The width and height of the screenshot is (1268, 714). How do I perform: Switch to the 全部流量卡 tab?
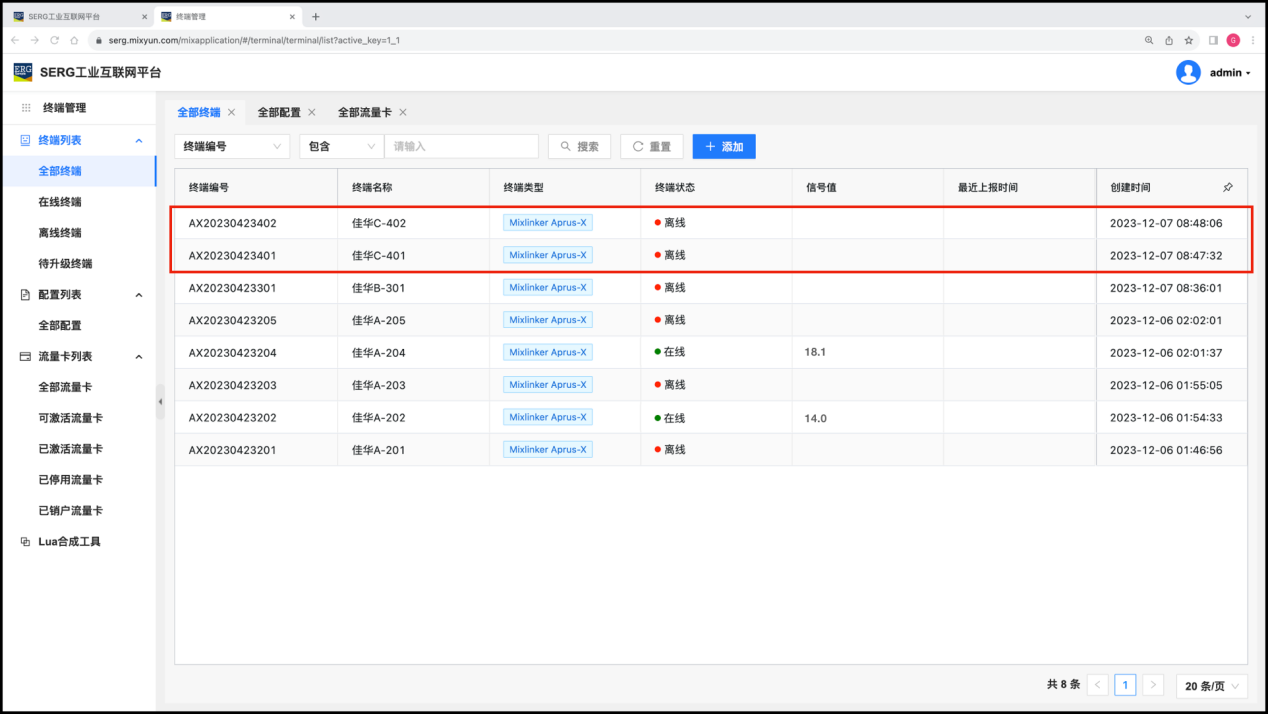364,113
